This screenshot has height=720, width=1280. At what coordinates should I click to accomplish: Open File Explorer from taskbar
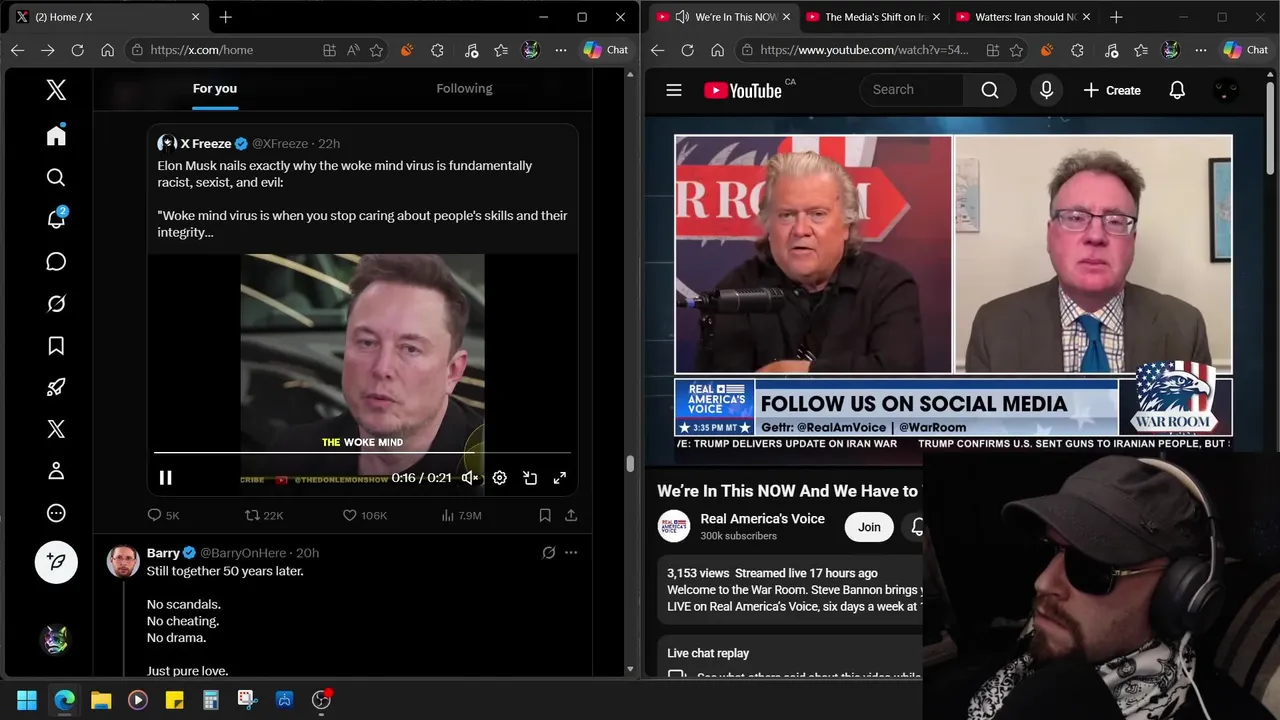pos(101,700)
